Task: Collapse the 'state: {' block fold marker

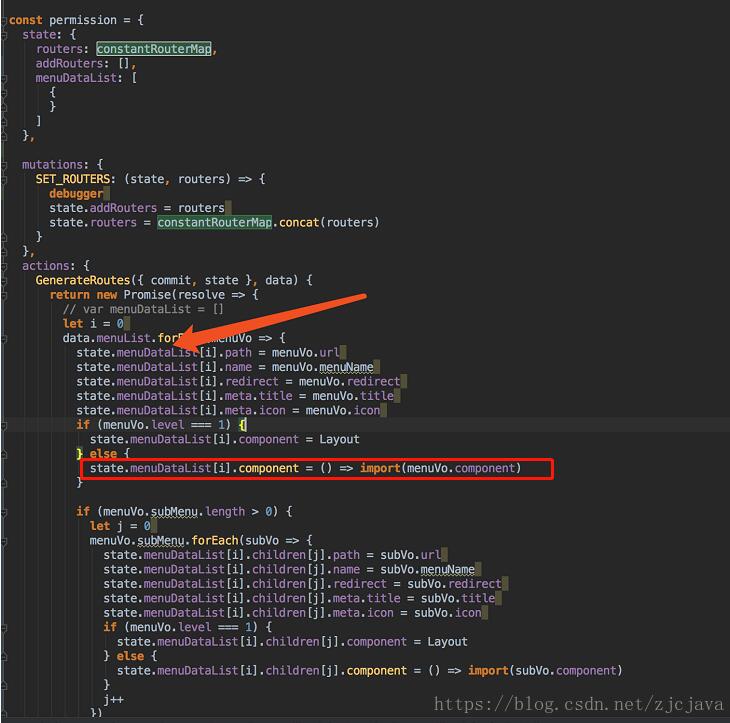Action: (4, 35)
